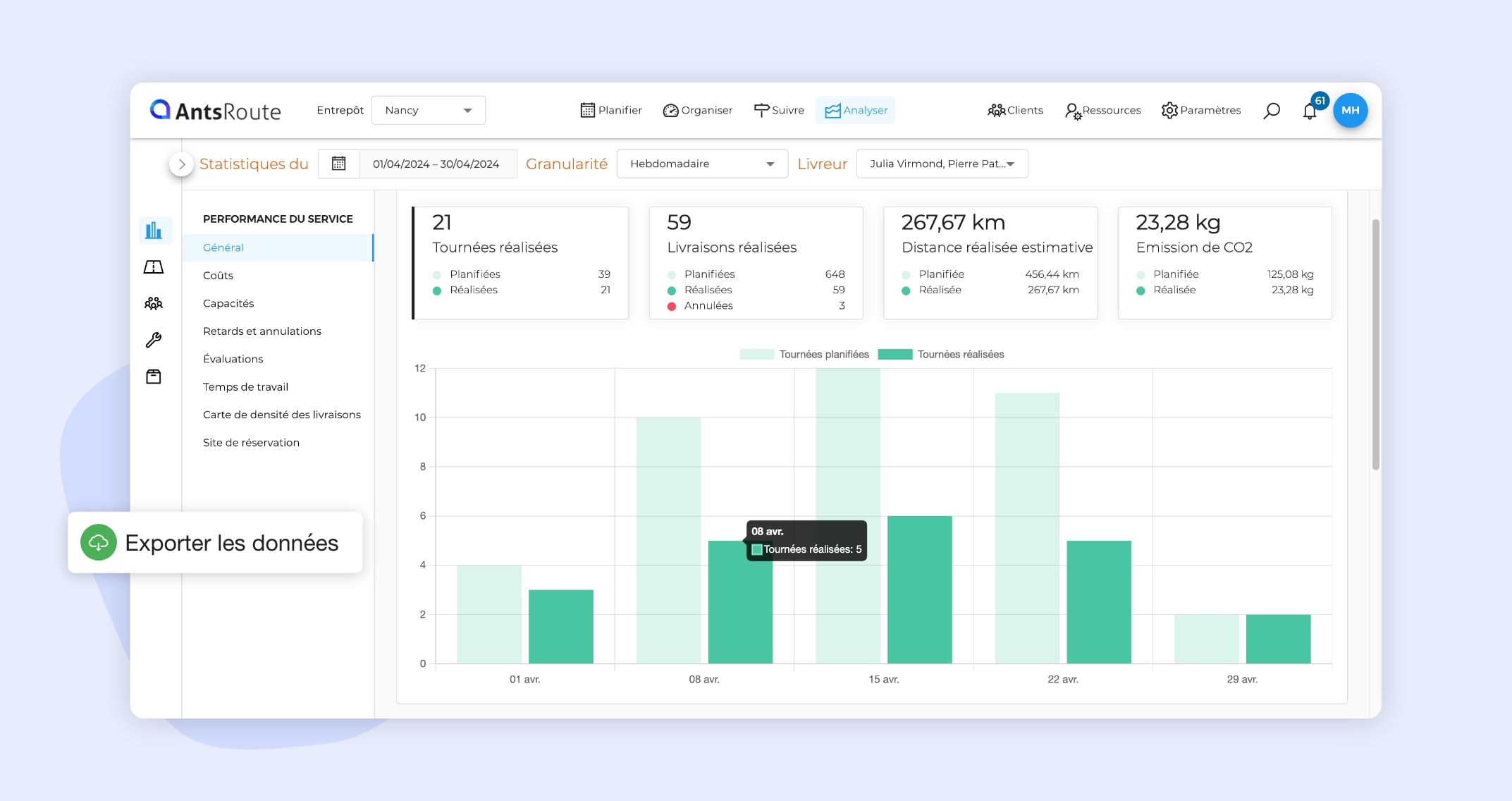
Task: Select the bar chart statistics sidebar icon
Action: [154, 230]
